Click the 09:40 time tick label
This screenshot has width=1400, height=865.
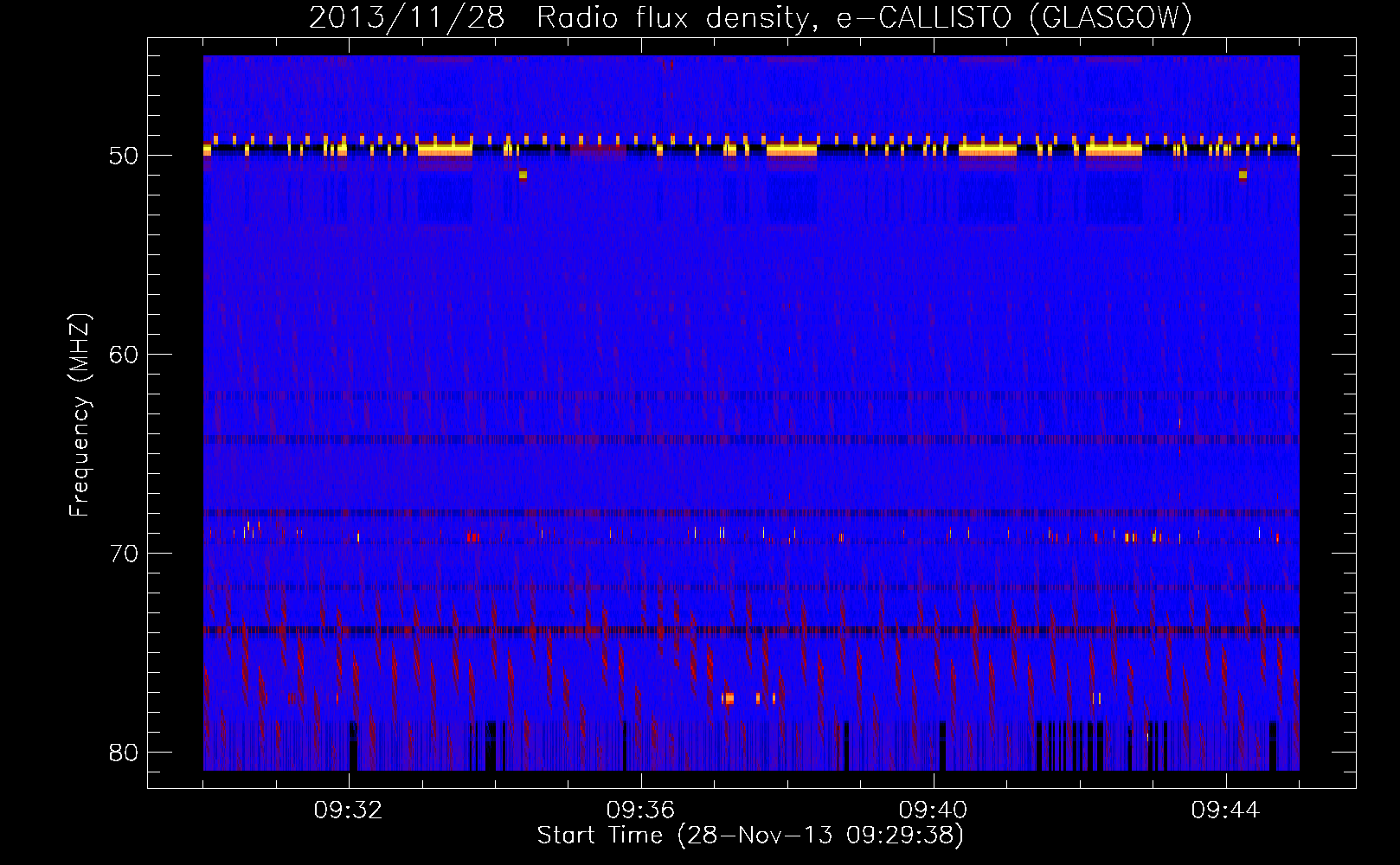[x=933, y=811]
